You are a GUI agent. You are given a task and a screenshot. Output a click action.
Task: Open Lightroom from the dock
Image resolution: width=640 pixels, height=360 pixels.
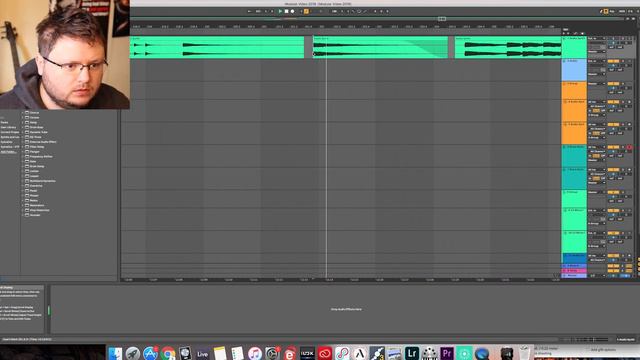click(x=412, y=353)
